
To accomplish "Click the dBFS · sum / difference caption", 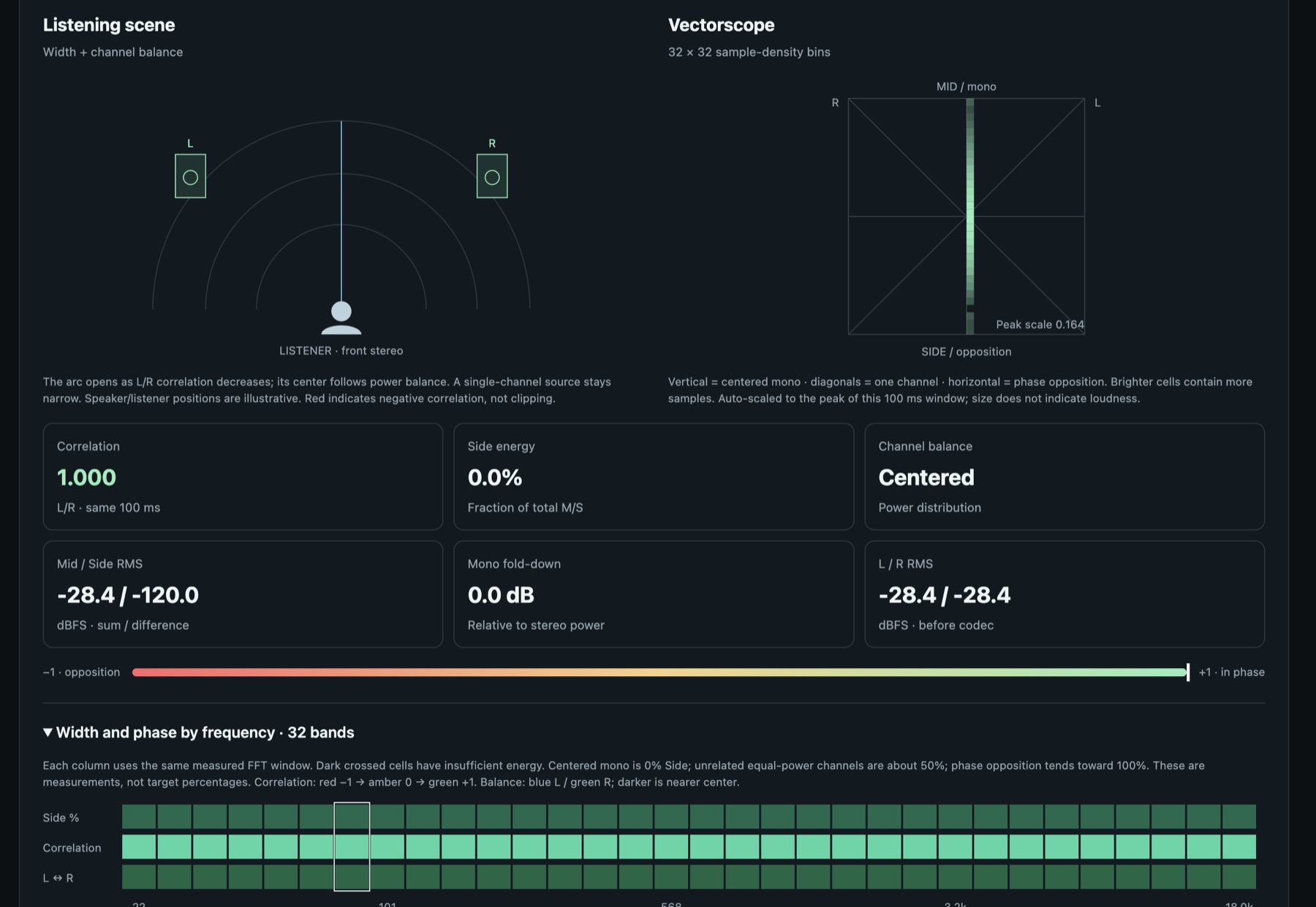I will coord(123,625).
